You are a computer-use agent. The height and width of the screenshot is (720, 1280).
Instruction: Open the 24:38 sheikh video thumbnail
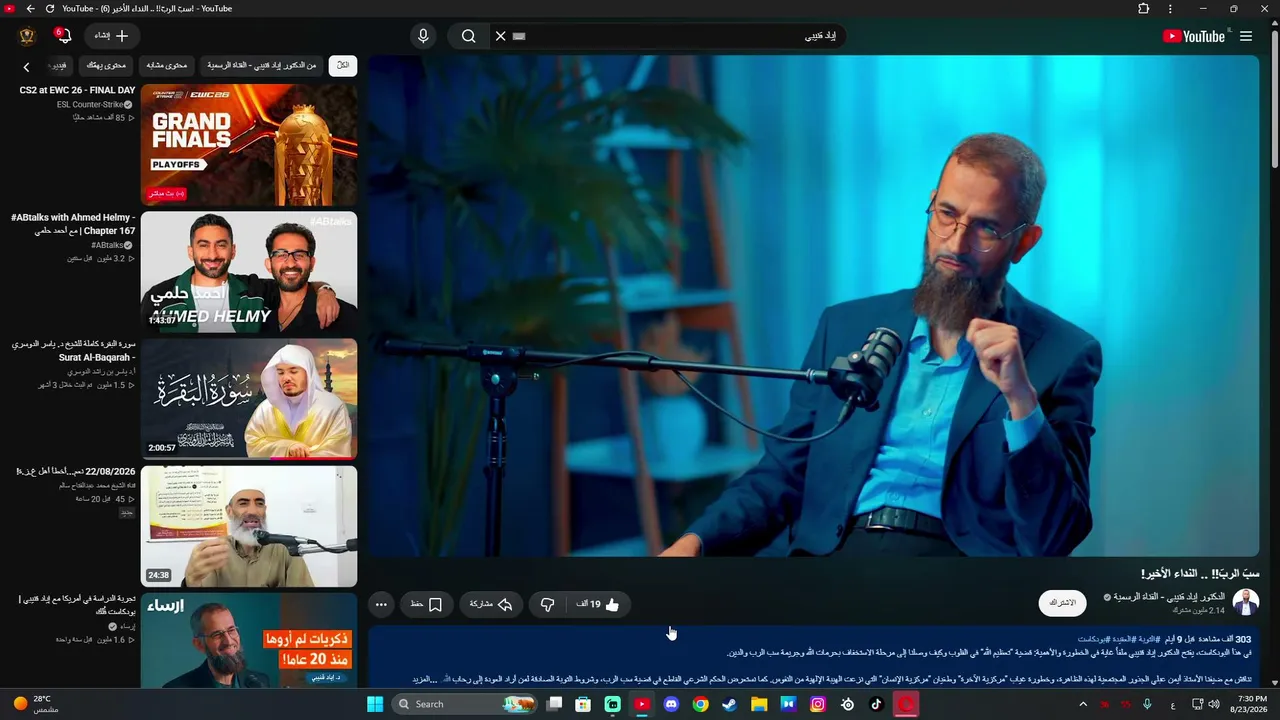(249, 526)
